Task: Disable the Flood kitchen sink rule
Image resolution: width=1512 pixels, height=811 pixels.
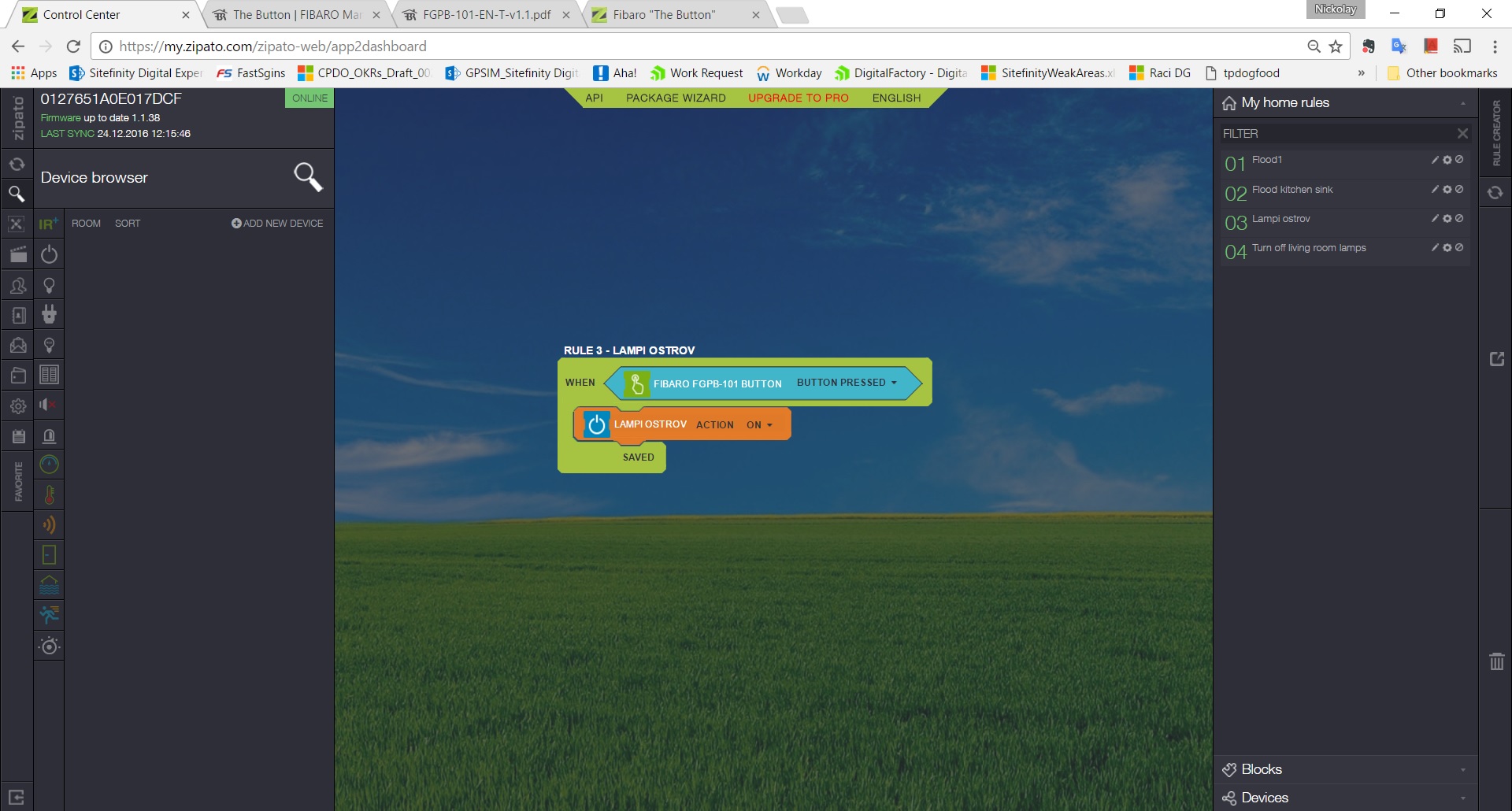Action: [1459, 190]
